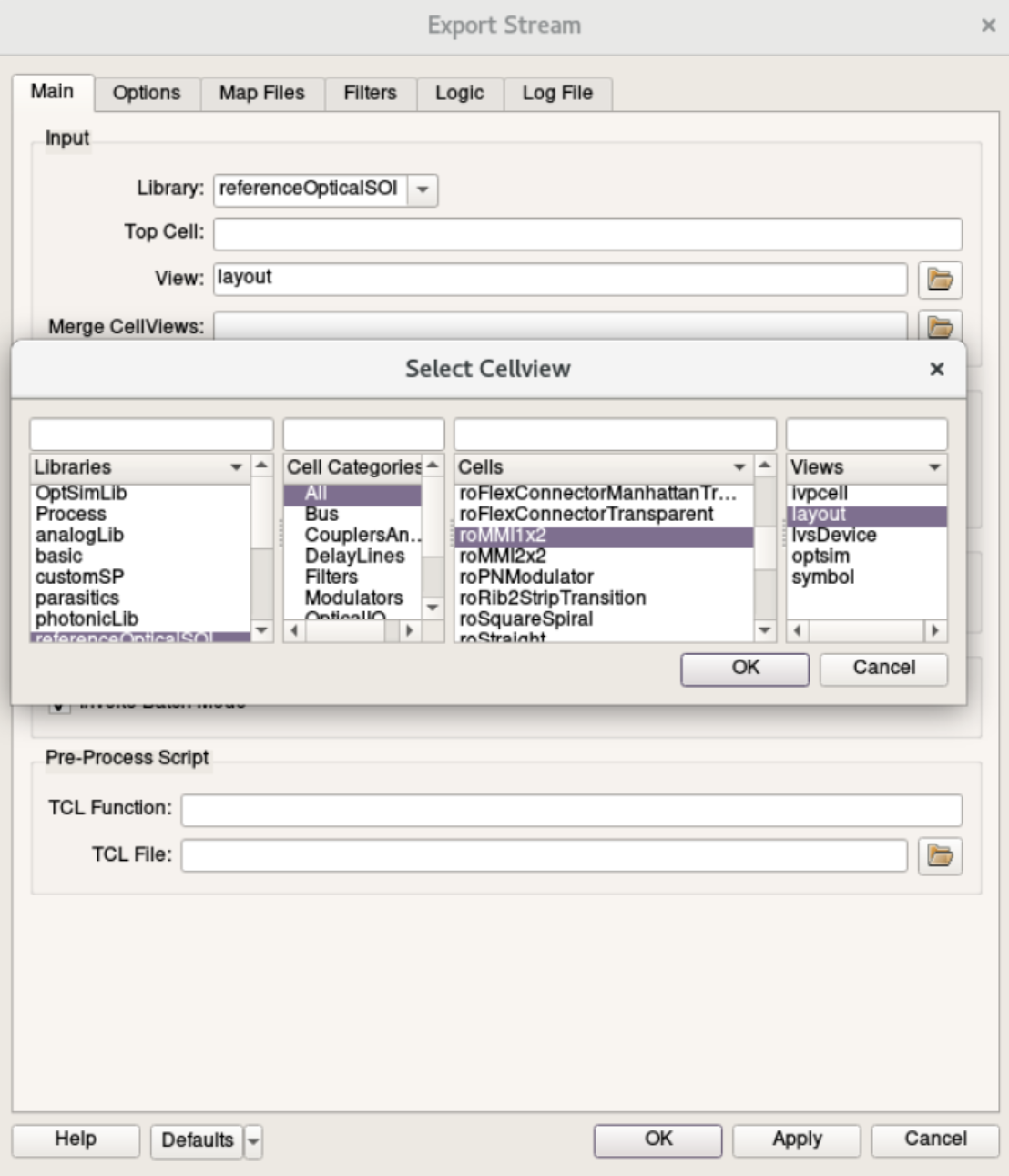Click the scroll-up arrow of the Cells list
This screenshot has height=1176, width=1009.
coord(765,465)
